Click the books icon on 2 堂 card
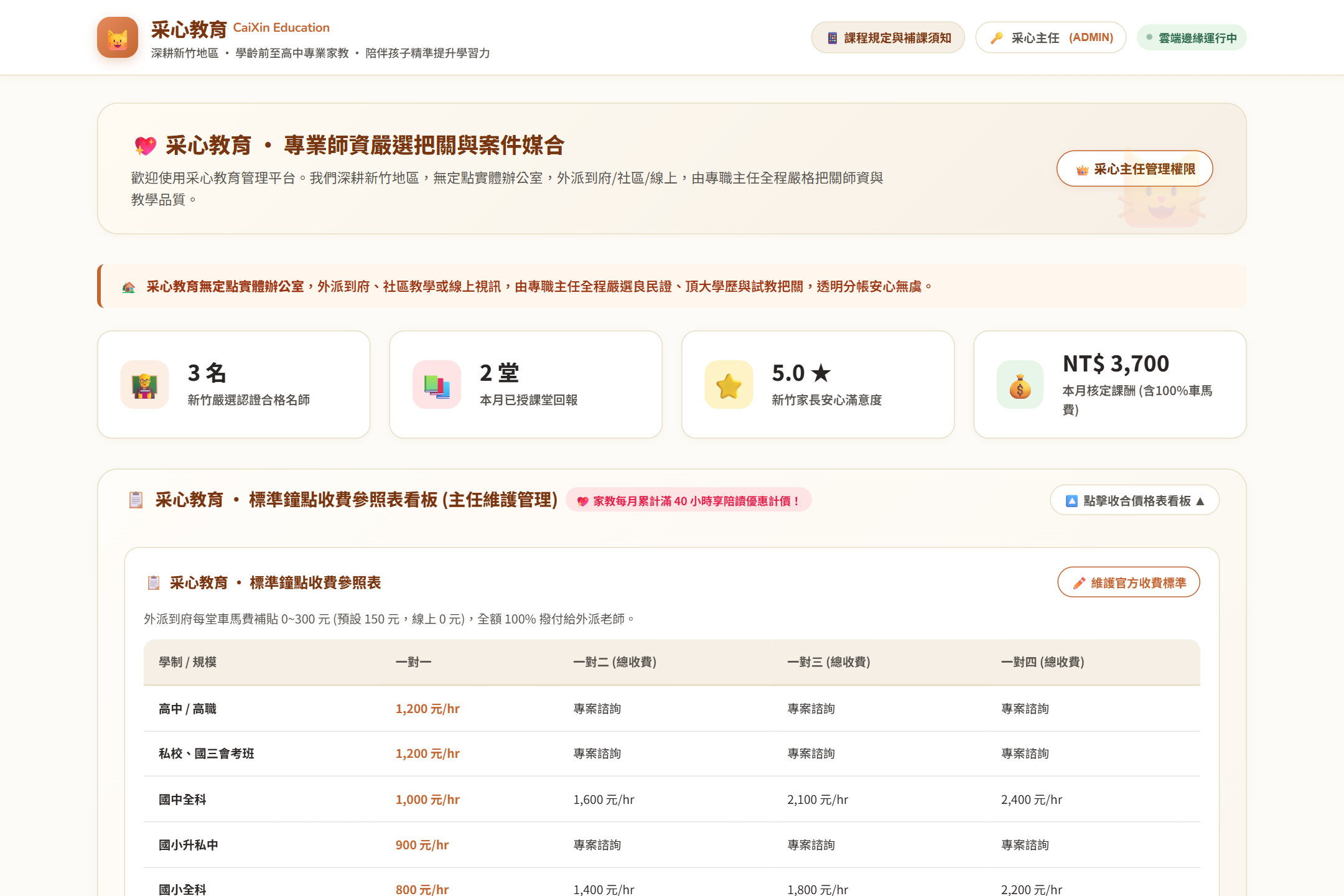Image resolution: width=1344 pixels, height=896 pixels. (x=437, y=385)
